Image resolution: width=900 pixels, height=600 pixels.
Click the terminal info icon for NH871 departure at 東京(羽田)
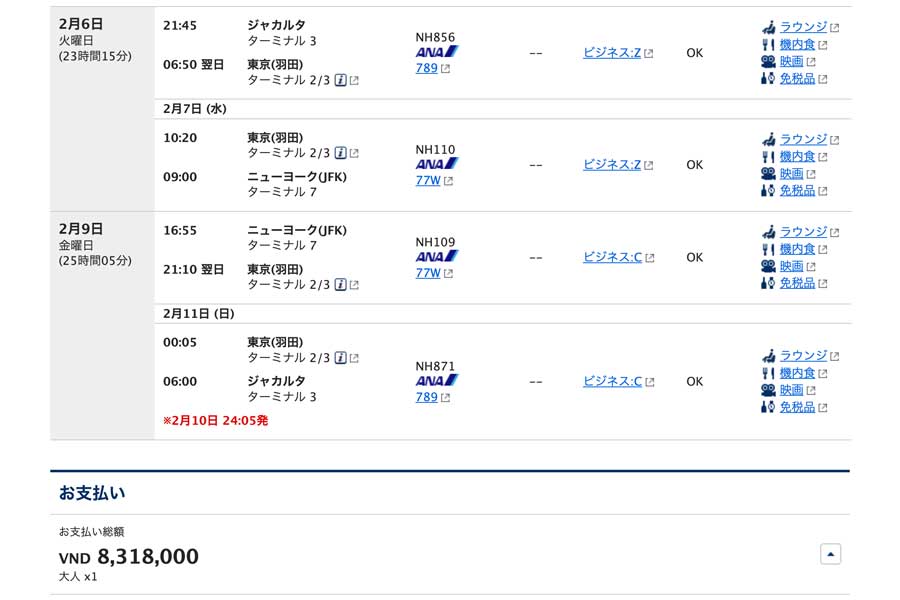[x=340, y=358]
